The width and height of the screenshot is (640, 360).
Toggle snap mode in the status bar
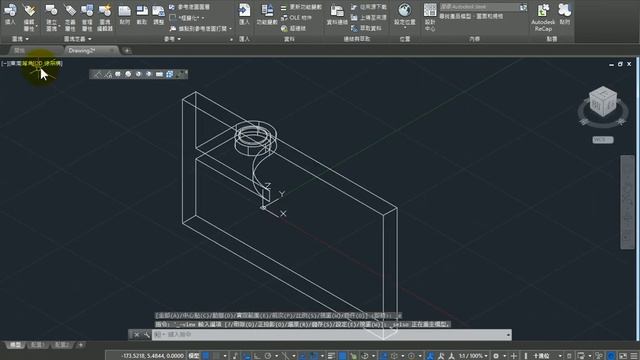(216, 356)
